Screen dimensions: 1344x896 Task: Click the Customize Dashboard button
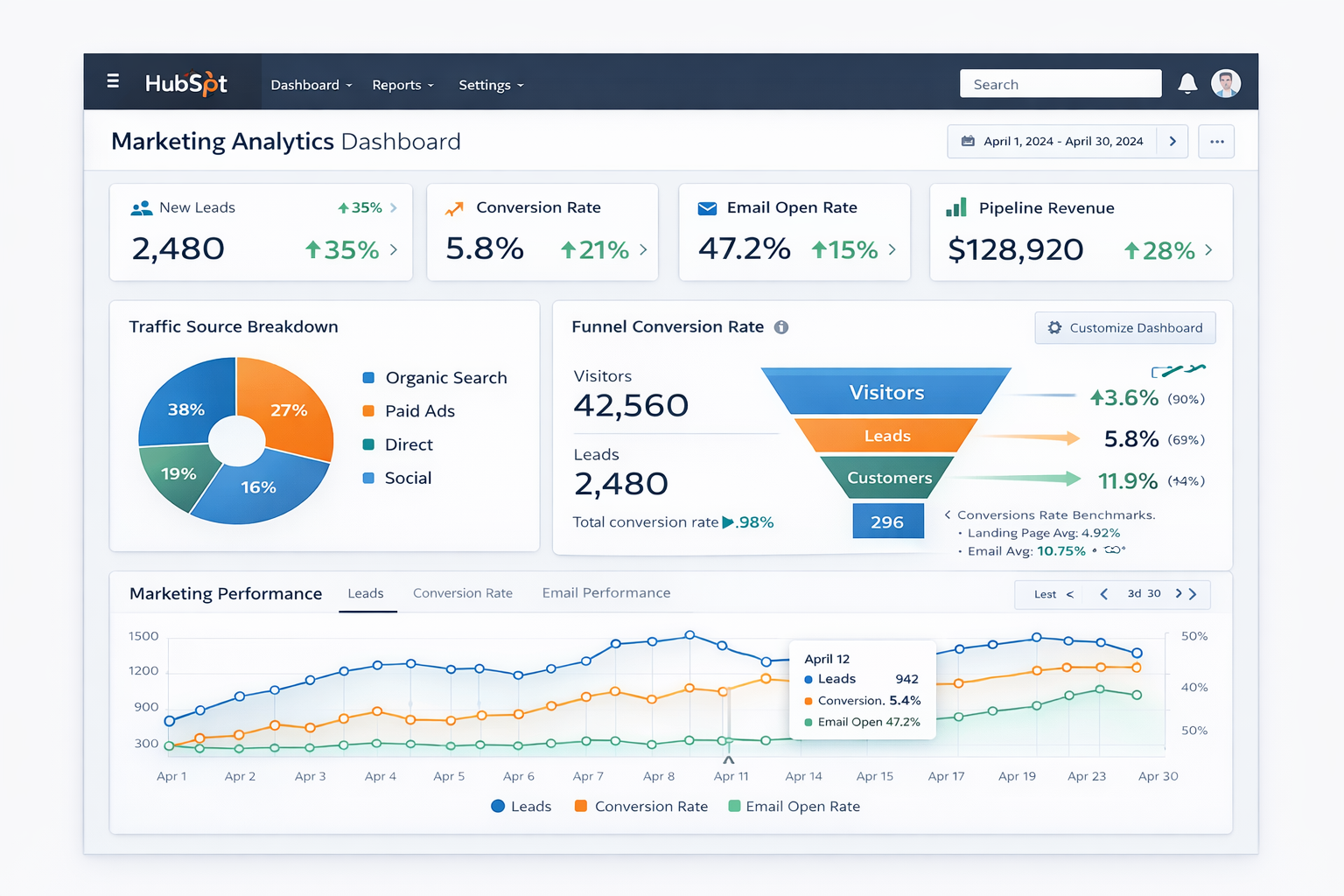point(1124,328)
